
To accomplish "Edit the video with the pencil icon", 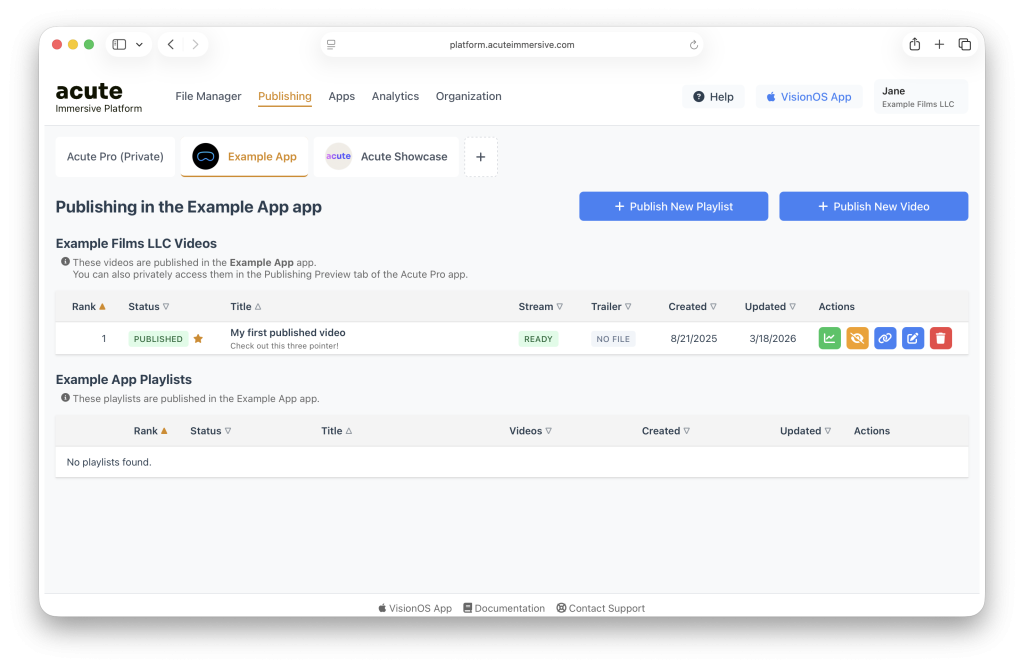I will [913, 339].
